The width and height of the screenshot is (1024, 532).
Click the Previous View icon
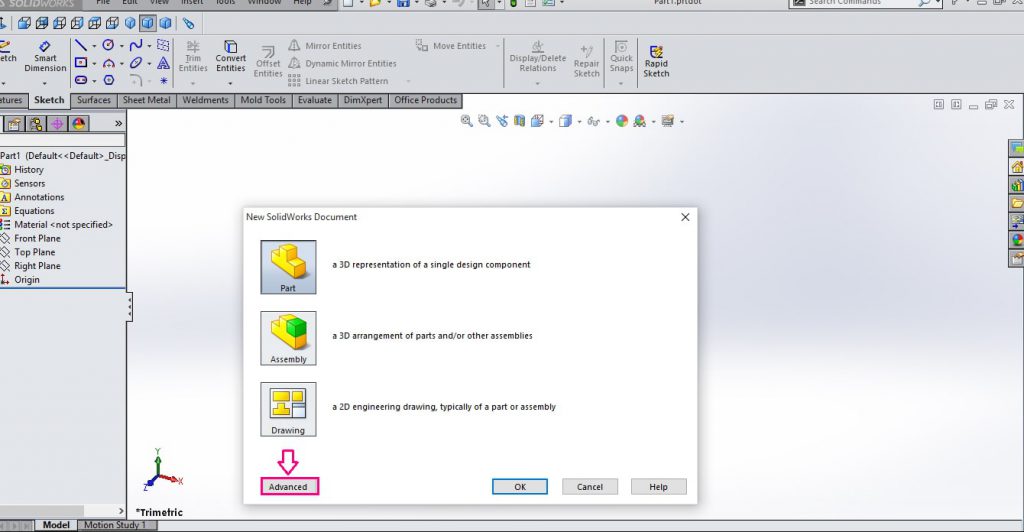(x=502, y=121)
